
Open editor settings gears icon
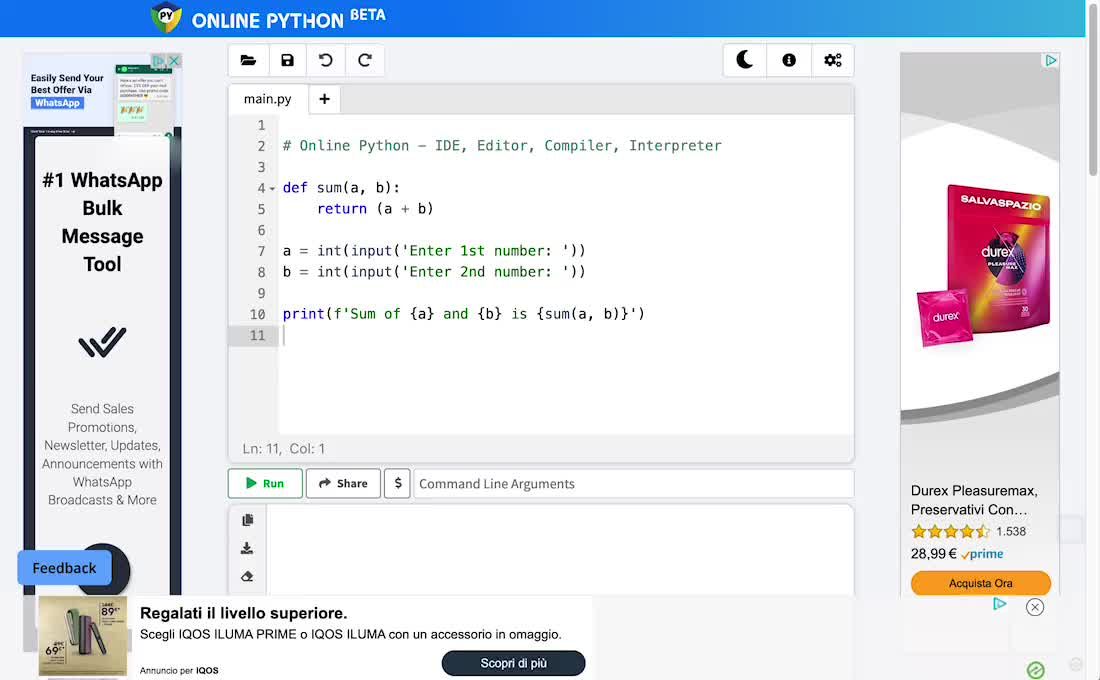coord(832,61)
